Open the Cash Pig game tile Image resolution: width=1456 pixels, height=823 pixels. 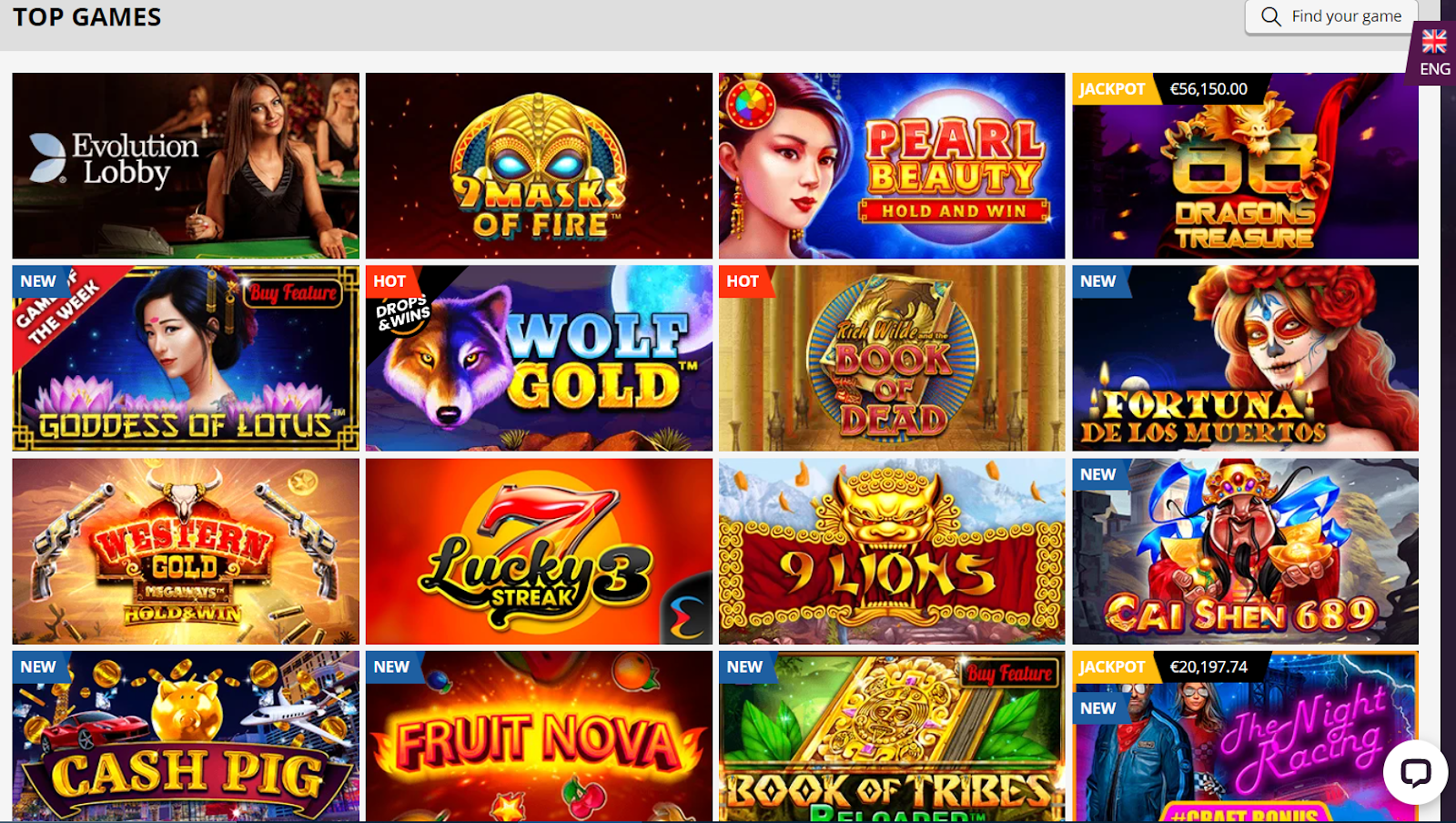click(186, 737)
